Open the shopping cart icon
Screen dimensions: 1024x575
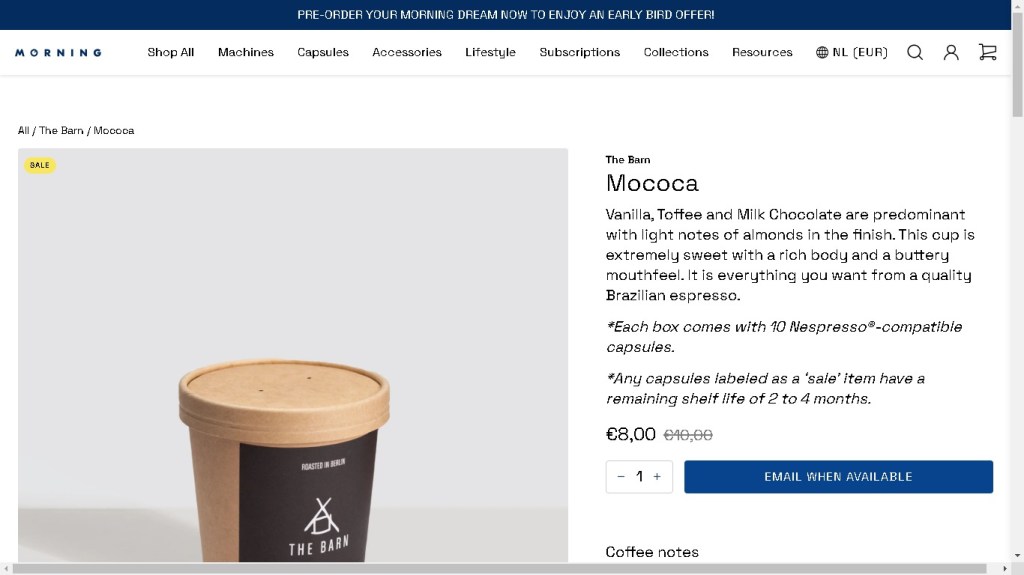(988, 53)
